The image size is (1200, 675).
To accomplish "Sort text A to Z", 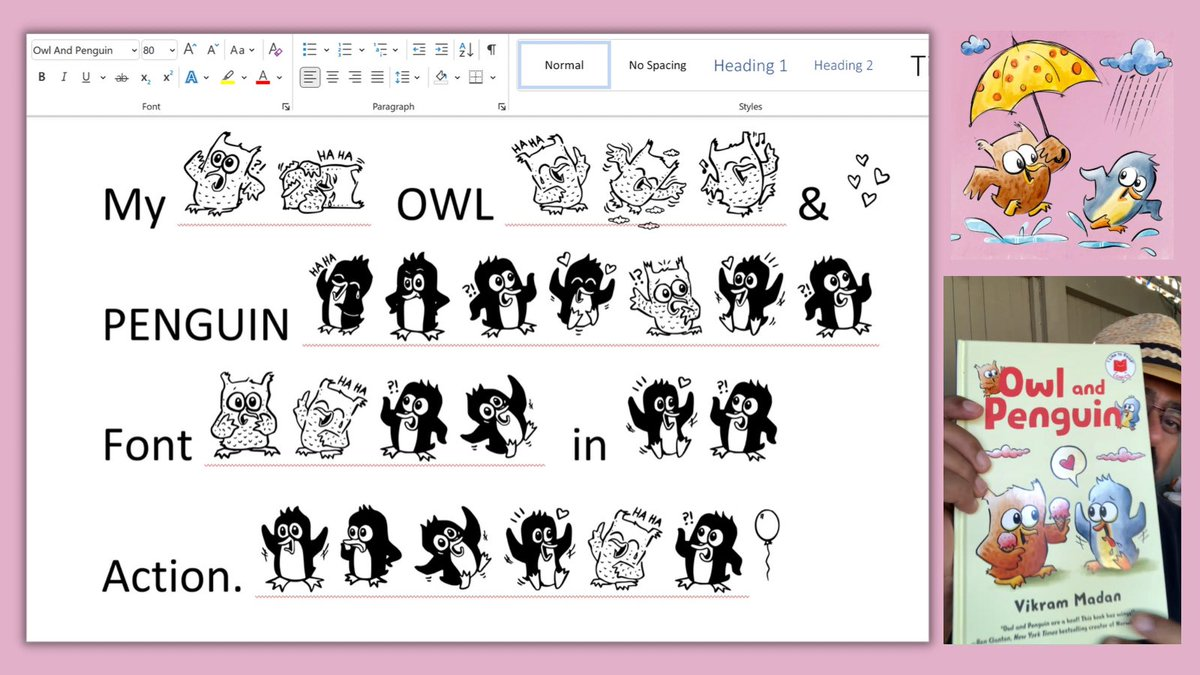I will (466, 49).
